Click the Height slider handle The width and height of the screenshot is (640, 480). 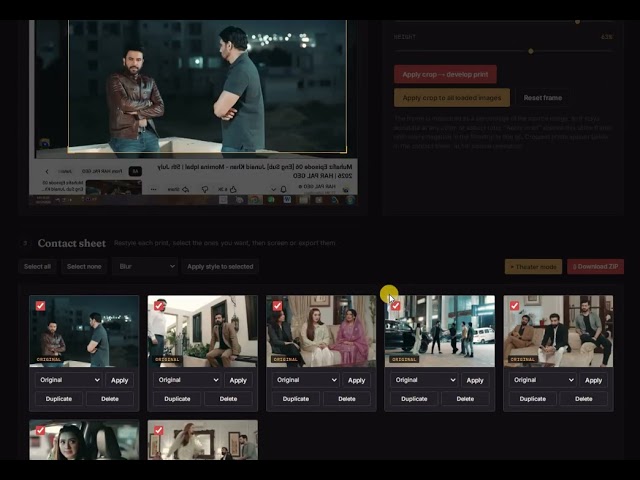[531, 51]
